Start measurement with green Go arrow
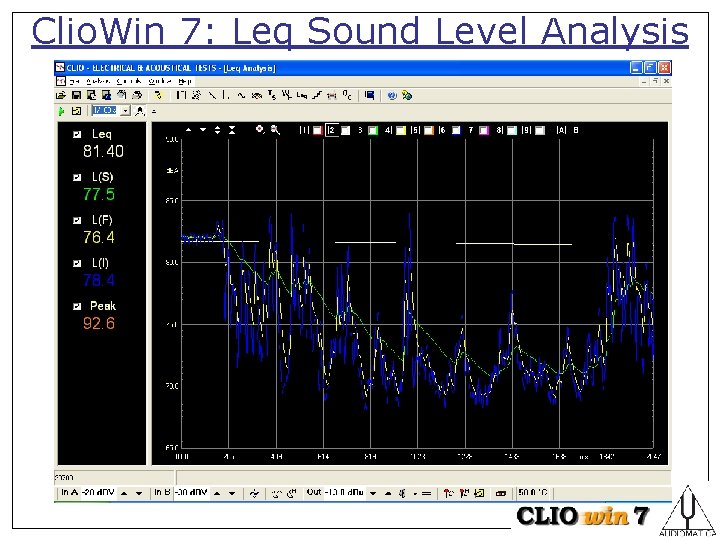720x540 pixels. click(x=61, y=111)
